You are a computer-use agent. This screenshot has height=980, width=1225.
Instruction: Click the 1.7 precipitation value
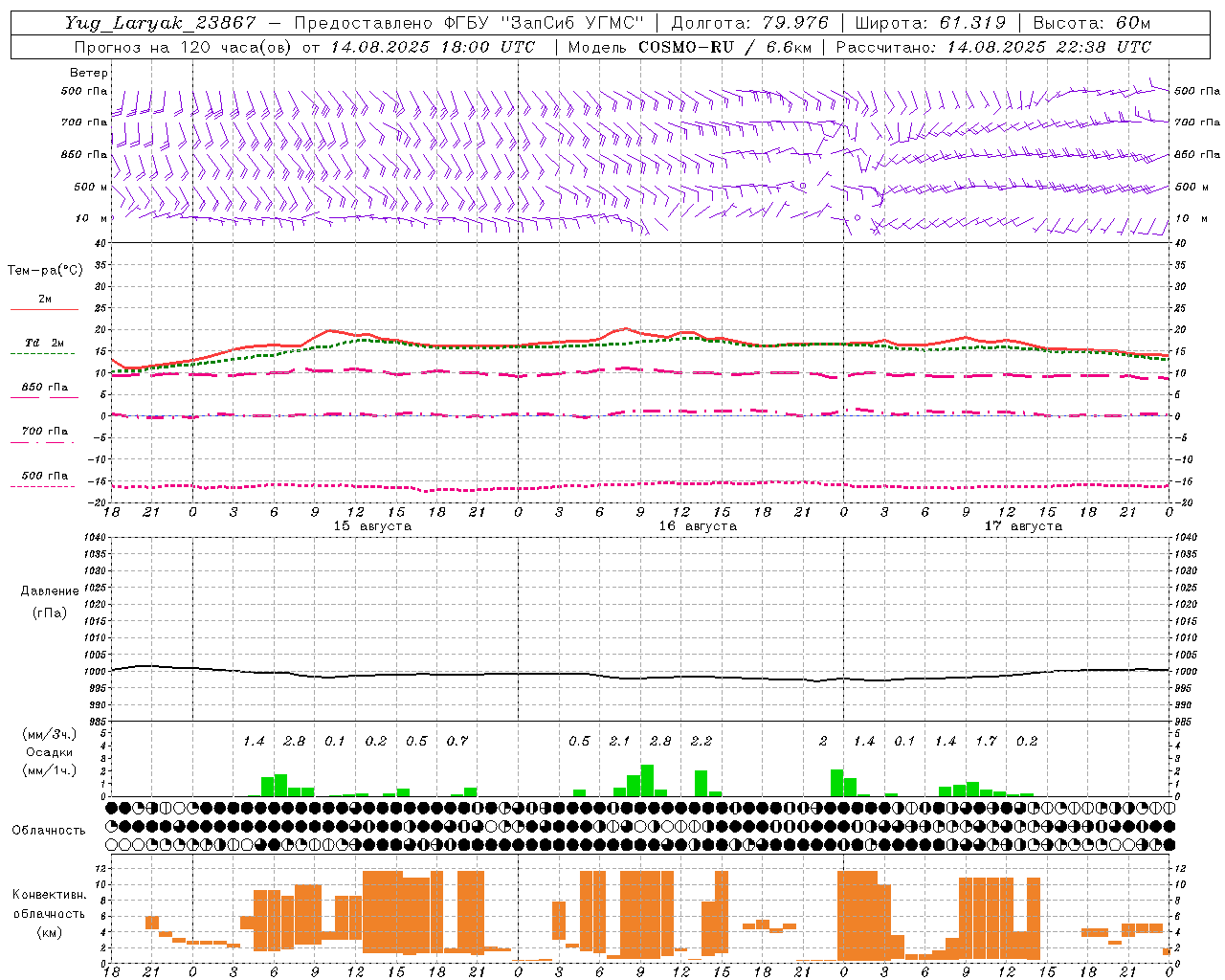tap(986, 742)
